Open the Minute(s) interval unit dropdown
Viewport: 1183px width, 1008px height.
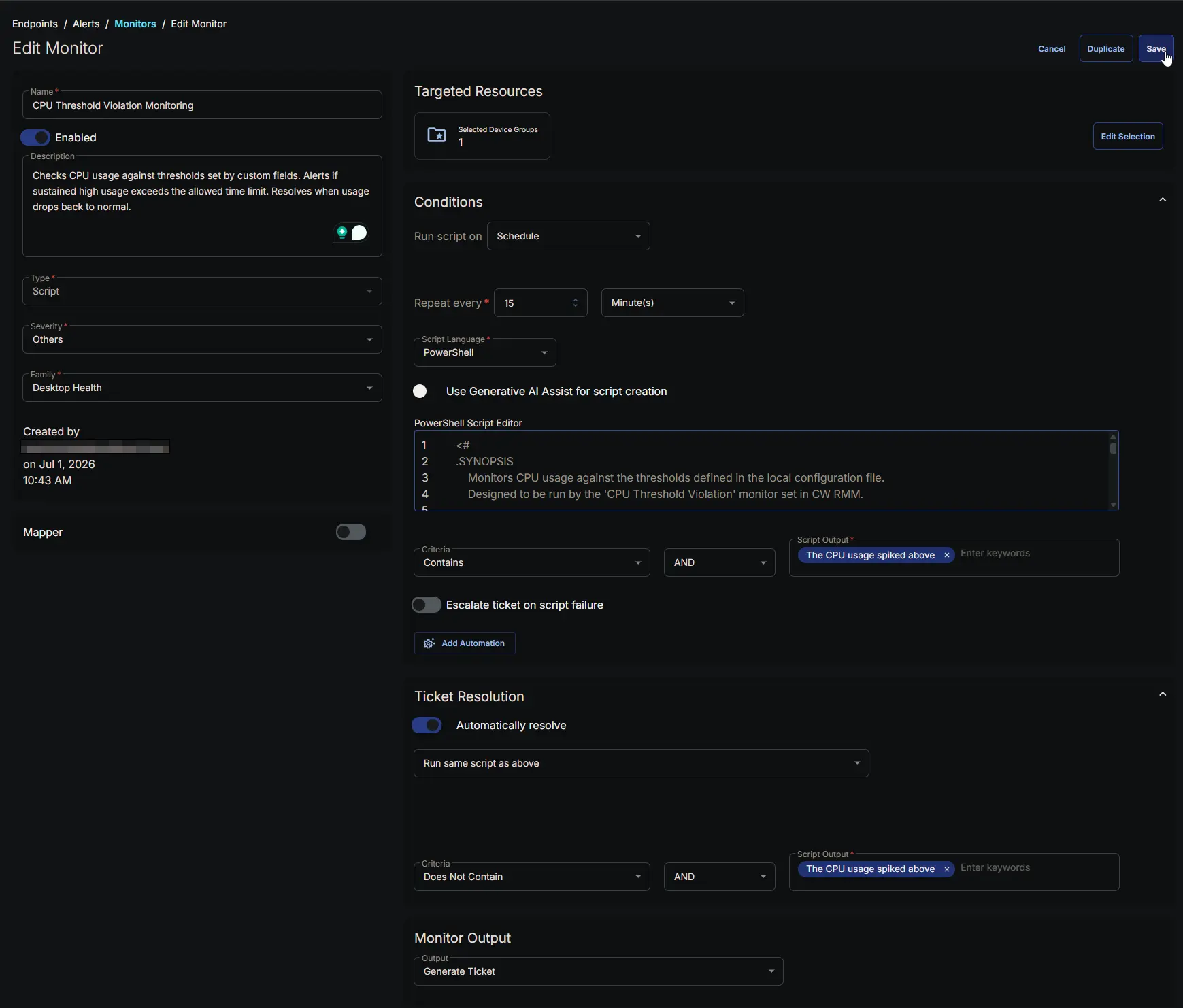point(673,303)
